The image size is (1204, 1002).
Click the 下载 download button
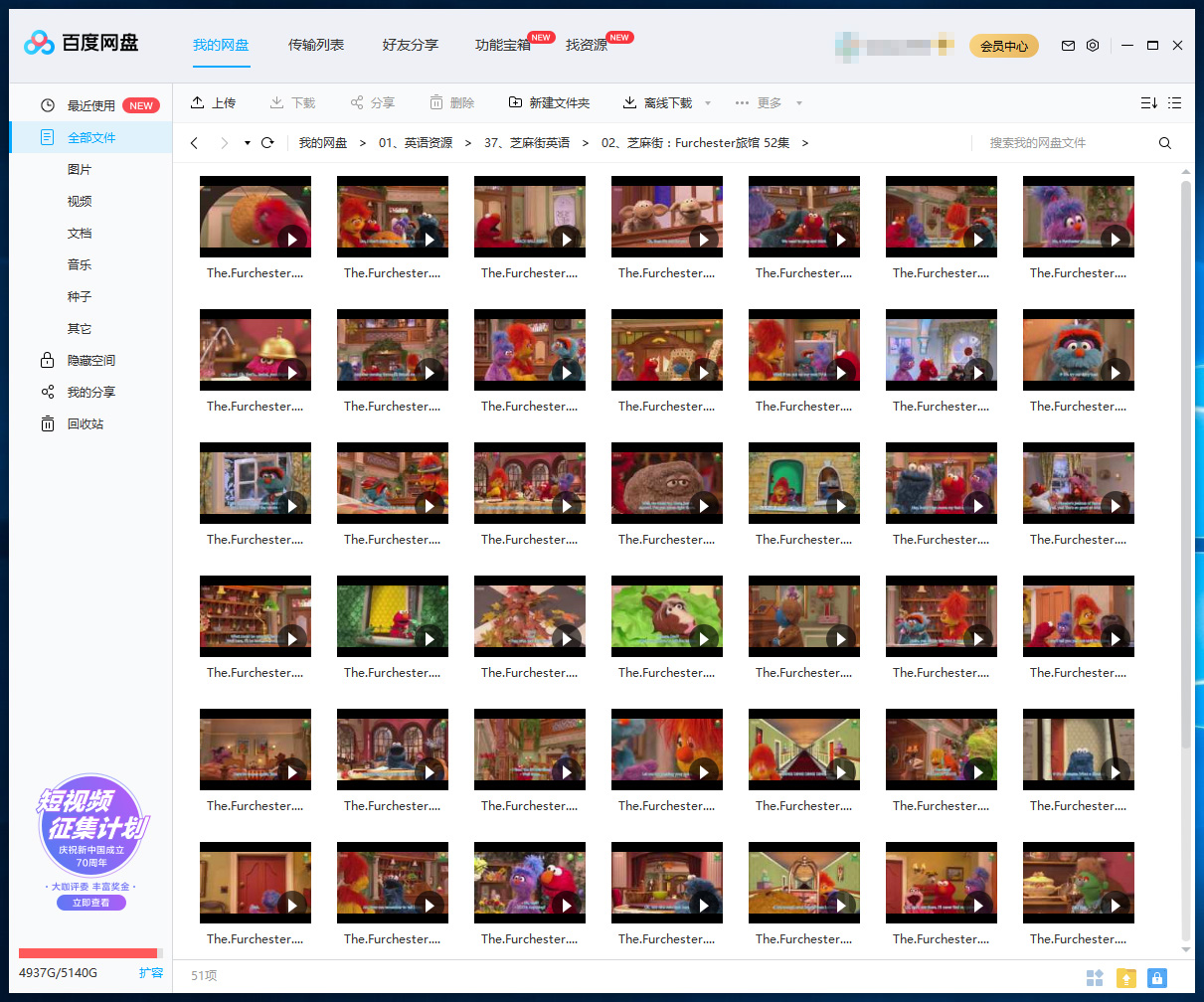pyautogui.click(x=292, y=103)
